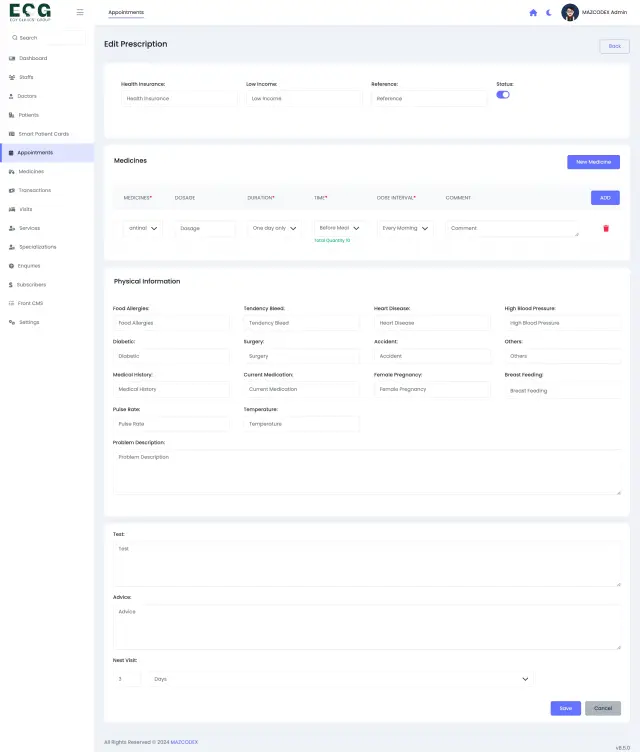This screenshot has height=752, width=640.
Task: Click the Temperature input
Action: tap(302, 424)
